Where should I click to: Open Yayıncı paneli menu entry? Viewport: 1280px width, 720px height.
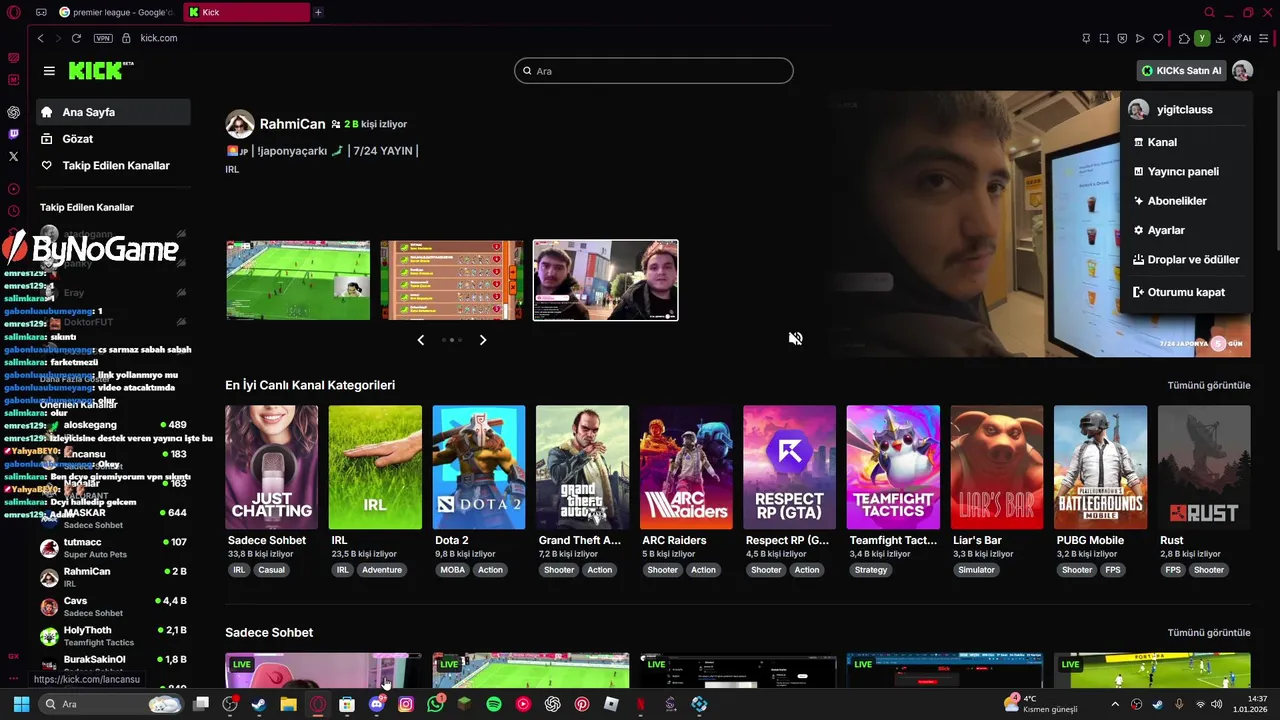[x=1186, y=171]
